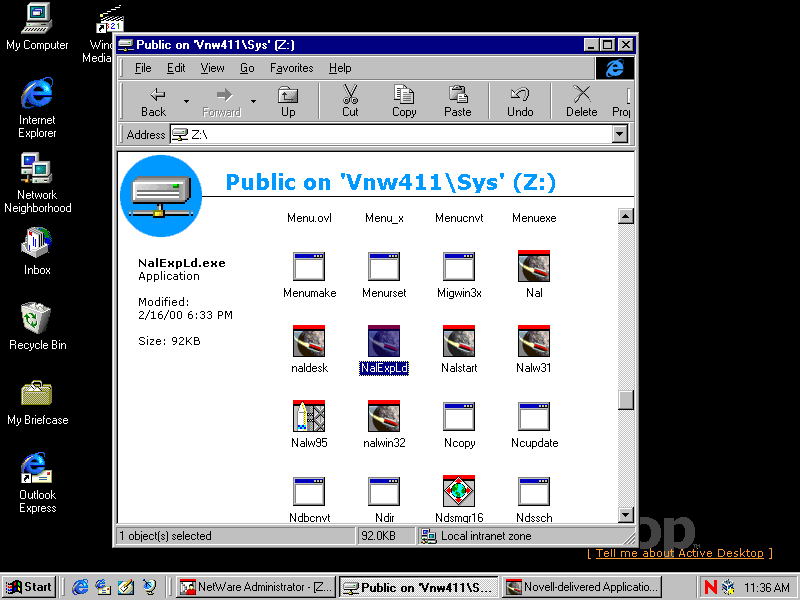This screenshot has width=800, height=600.
Task: Open the Help menu
Action: 340,68
